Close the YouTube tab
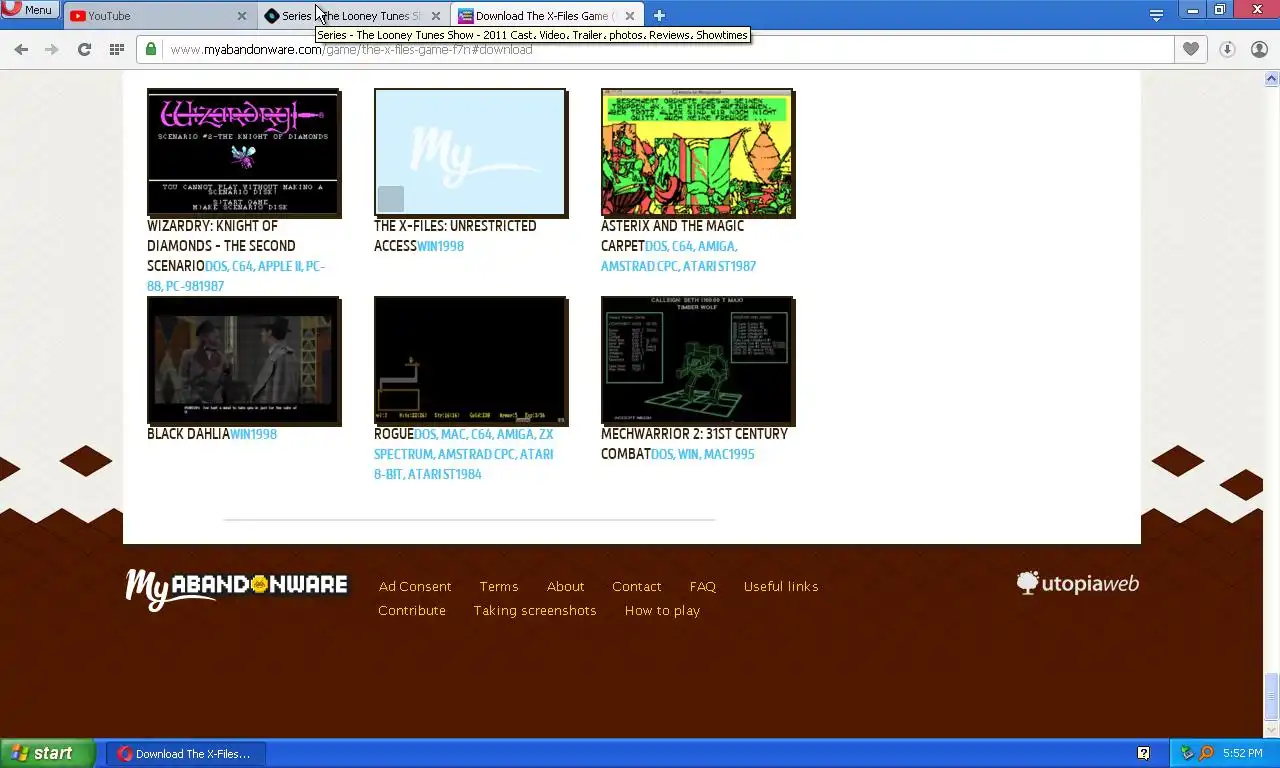This screenshot has width=1280, height=768. (242, 16)
